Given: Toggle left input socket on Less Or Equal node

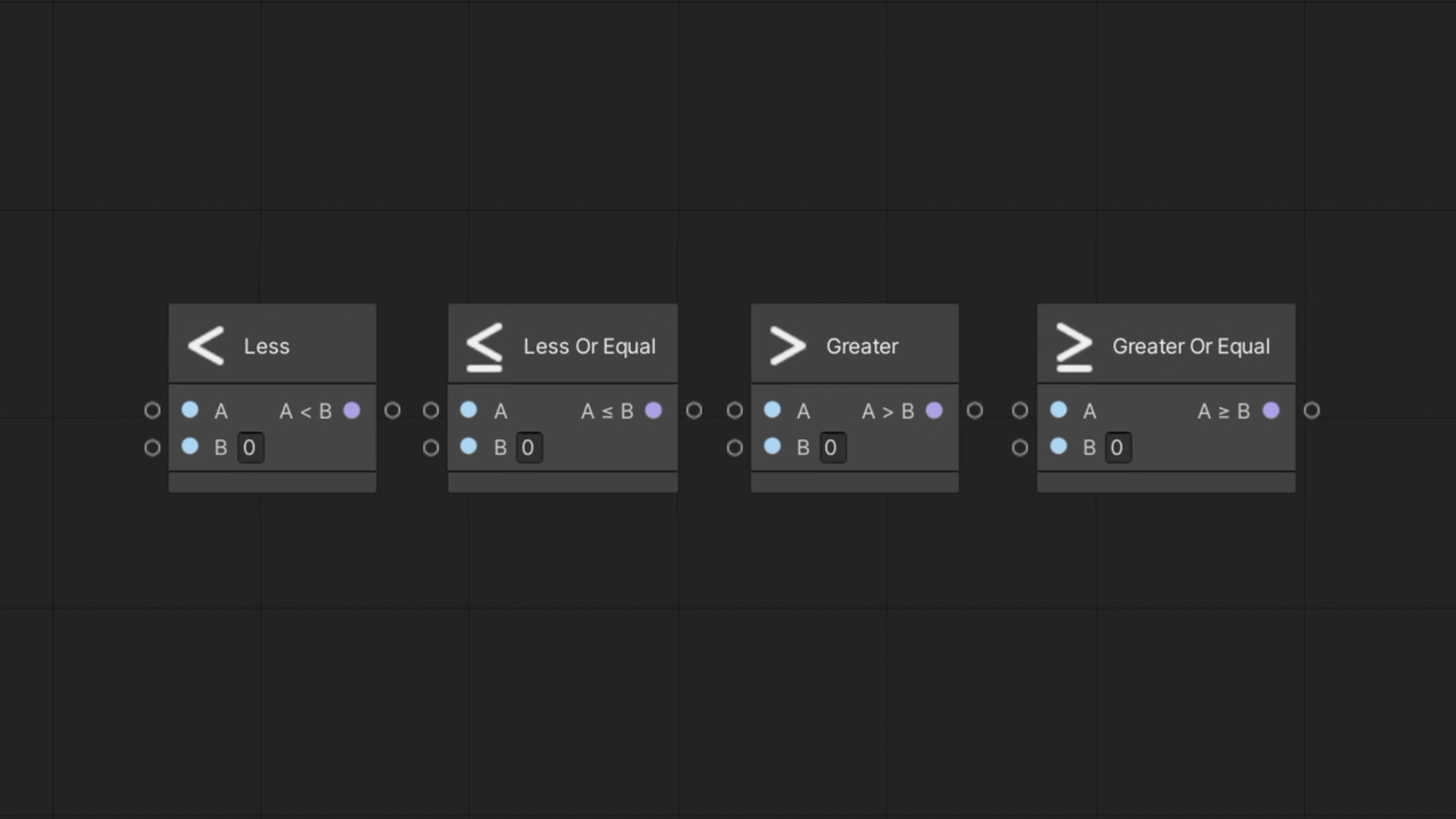Looking at the screenshot, I should coord(430,410).
